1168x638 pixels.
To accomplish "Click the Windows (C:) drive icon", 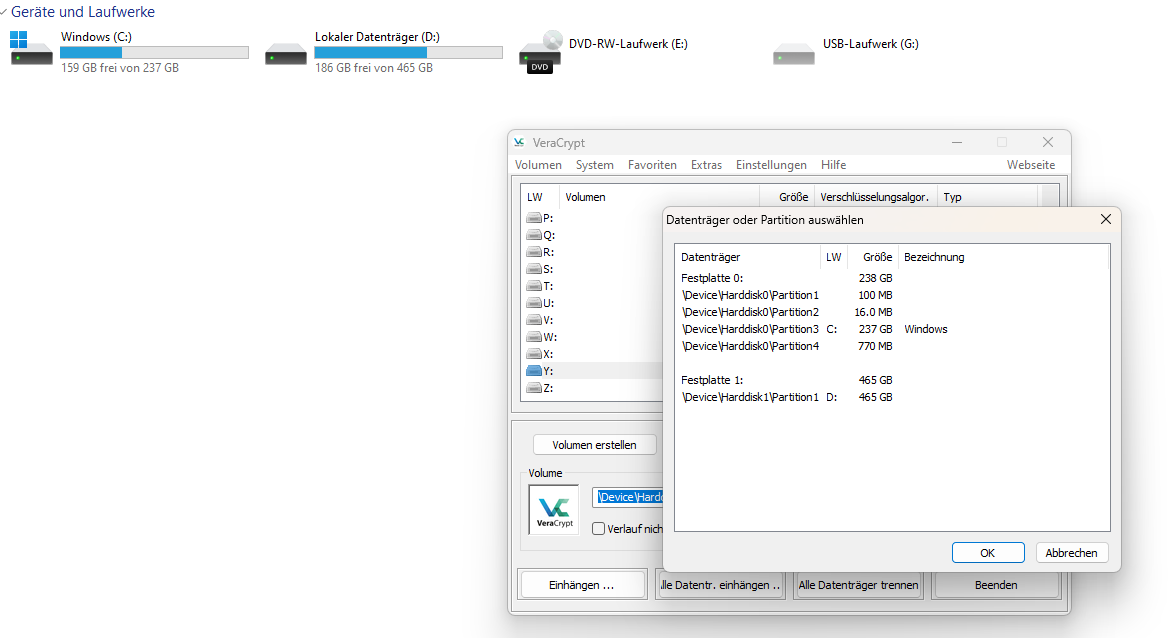I will (x=31, y=48).
